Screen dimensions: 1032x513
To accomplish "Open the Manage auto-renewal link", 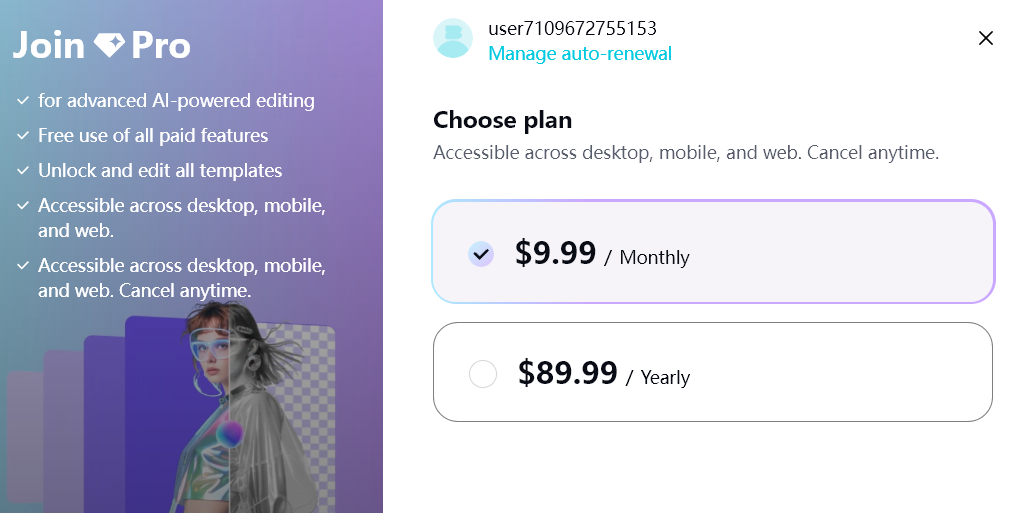I will coord(580,53).
